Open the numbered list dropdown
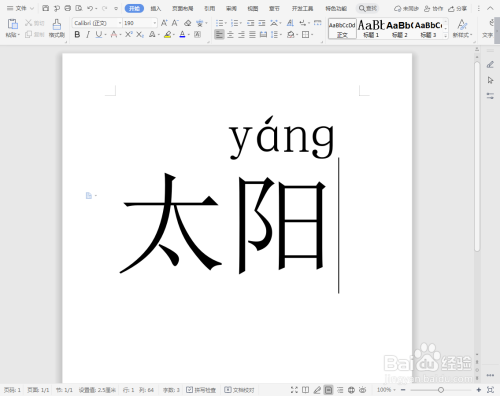 [241, 23]
